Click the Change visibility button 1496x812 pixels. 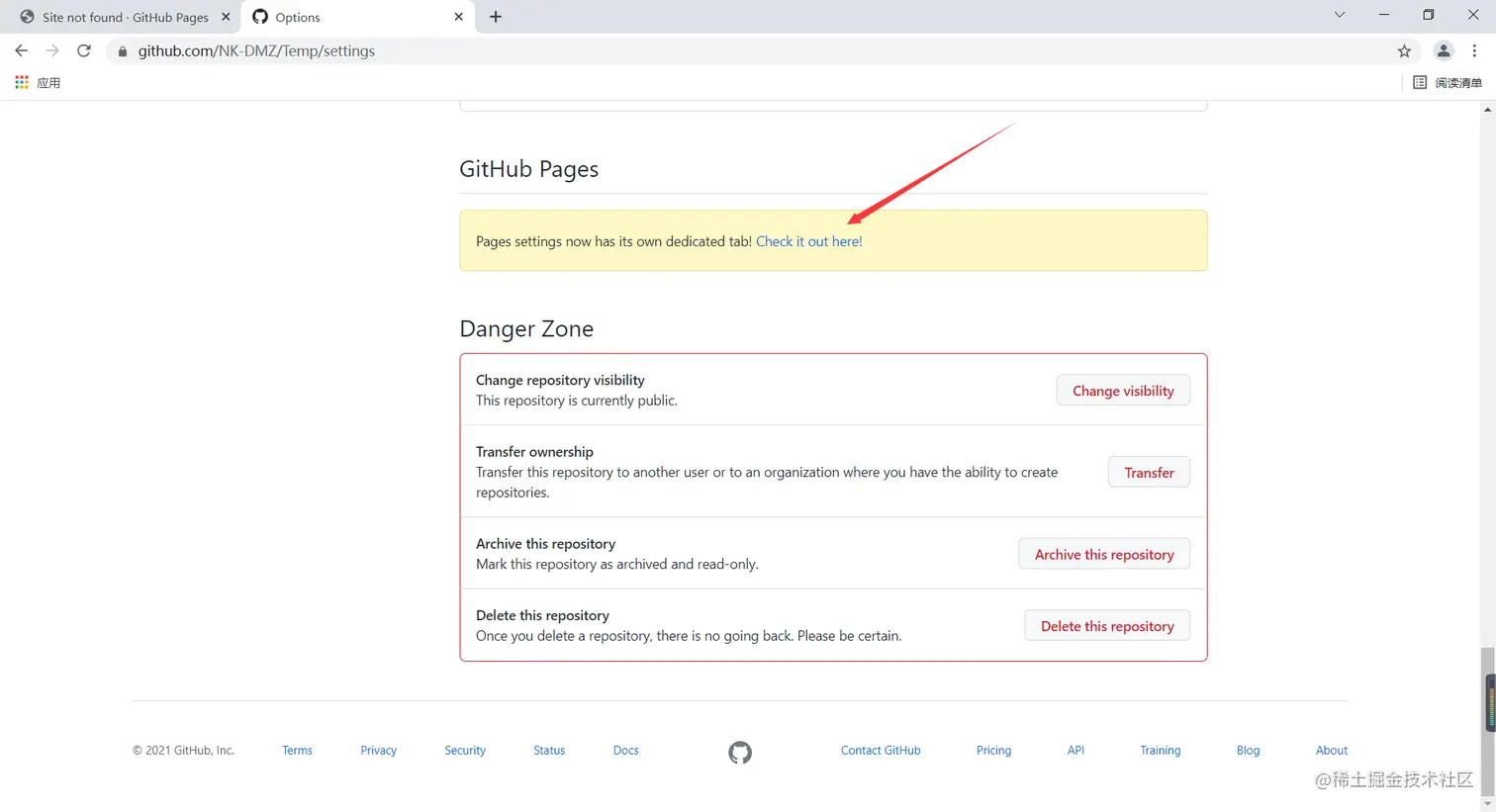[x=1123, y=391]
